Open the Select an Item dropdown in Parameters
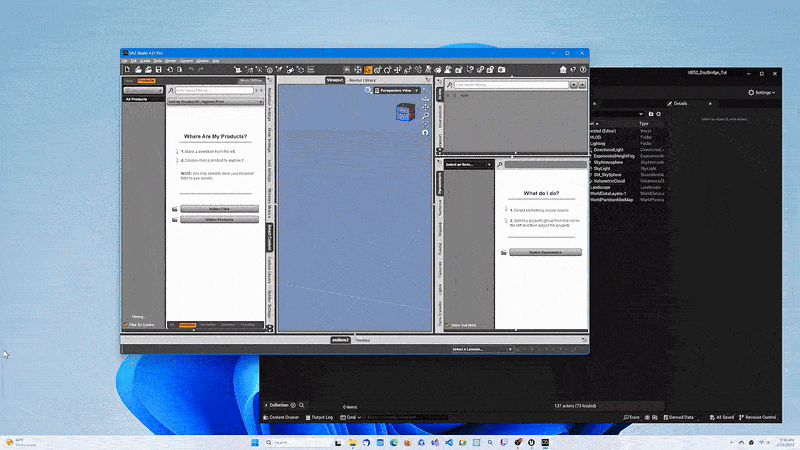 pyautogui.click(x=468, y=164)
